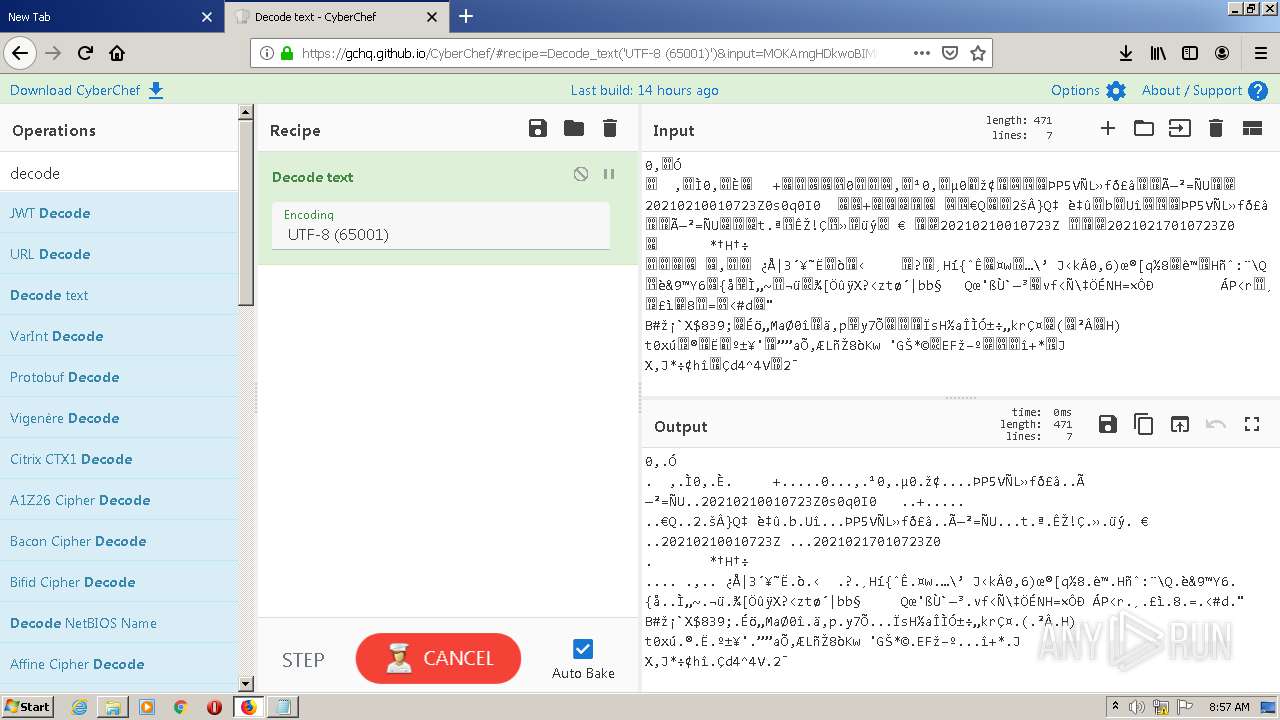The image size is (1280, 720).
Task: Select Decode text operation in list
Action: pos(119,295)
